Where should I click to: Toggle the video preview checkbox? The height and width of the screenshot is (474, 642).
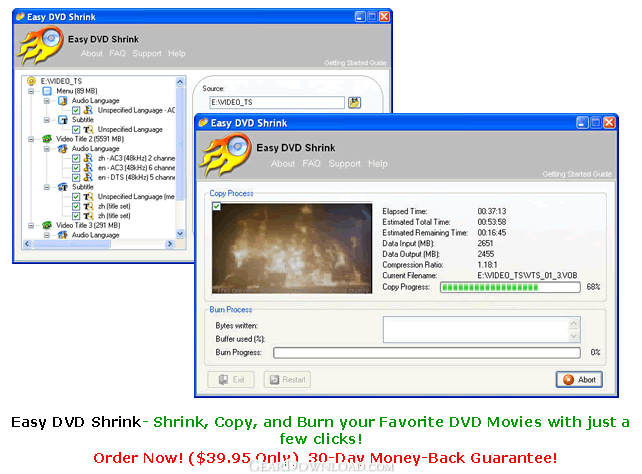(216, 206)
